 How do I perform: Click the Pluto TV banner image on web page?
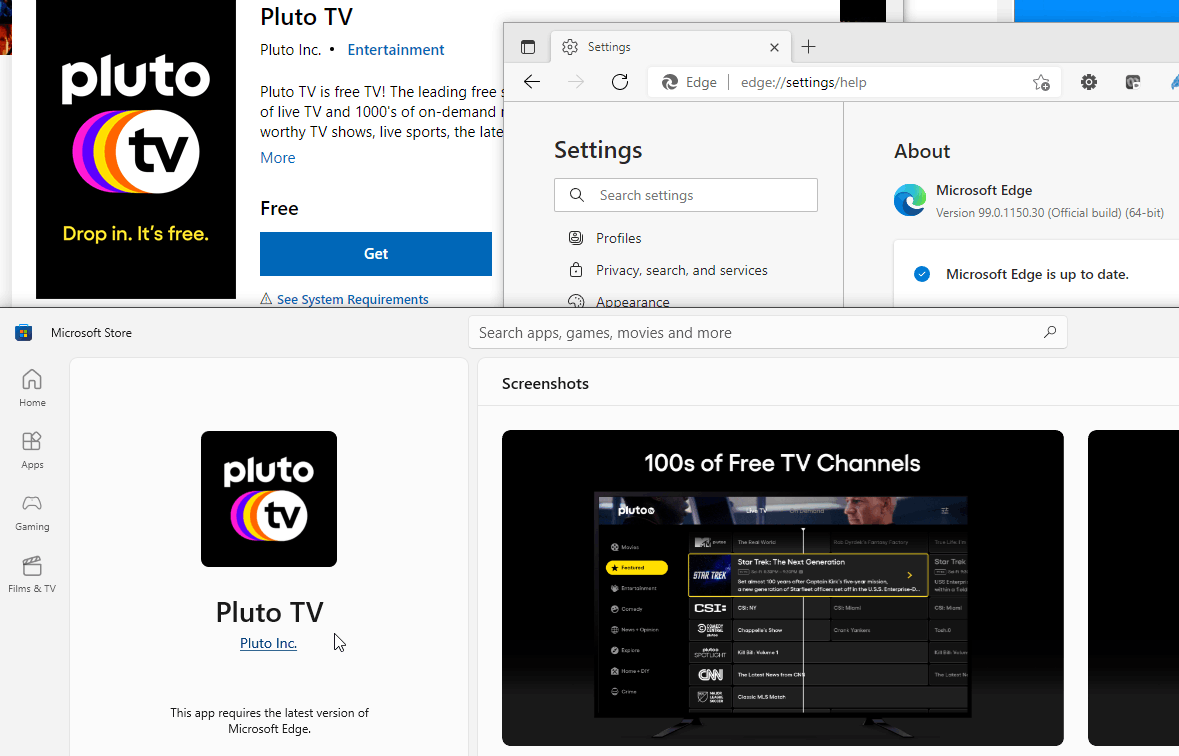[x=136, y=150]
